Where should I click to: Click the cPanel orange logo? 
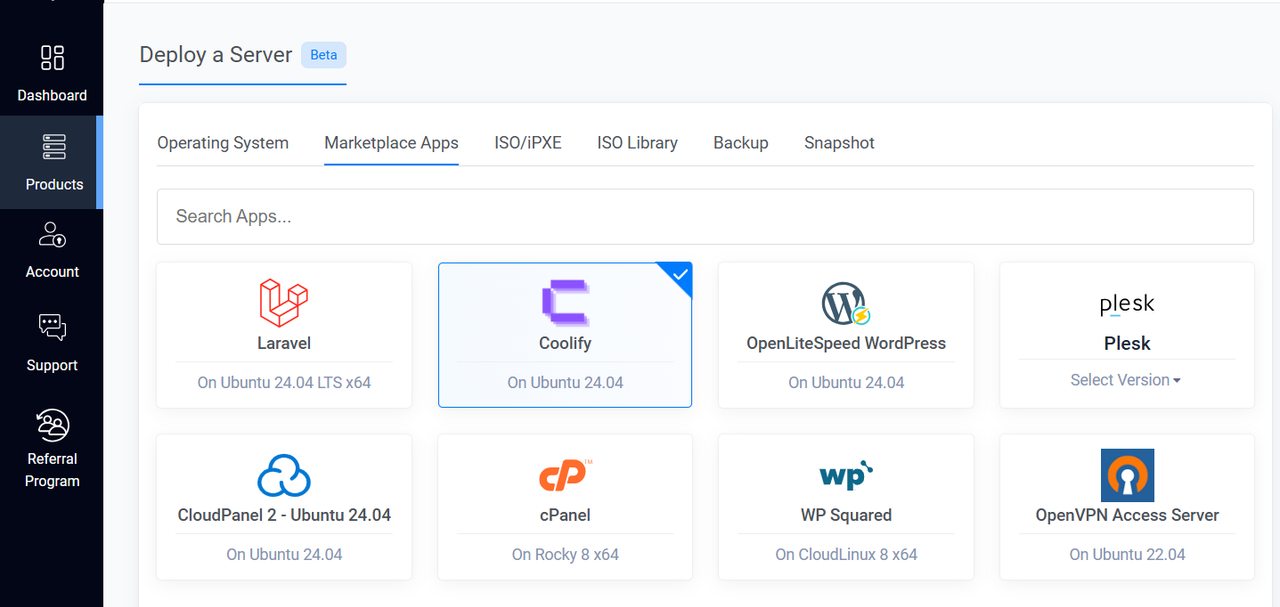[x=565, y=475]
